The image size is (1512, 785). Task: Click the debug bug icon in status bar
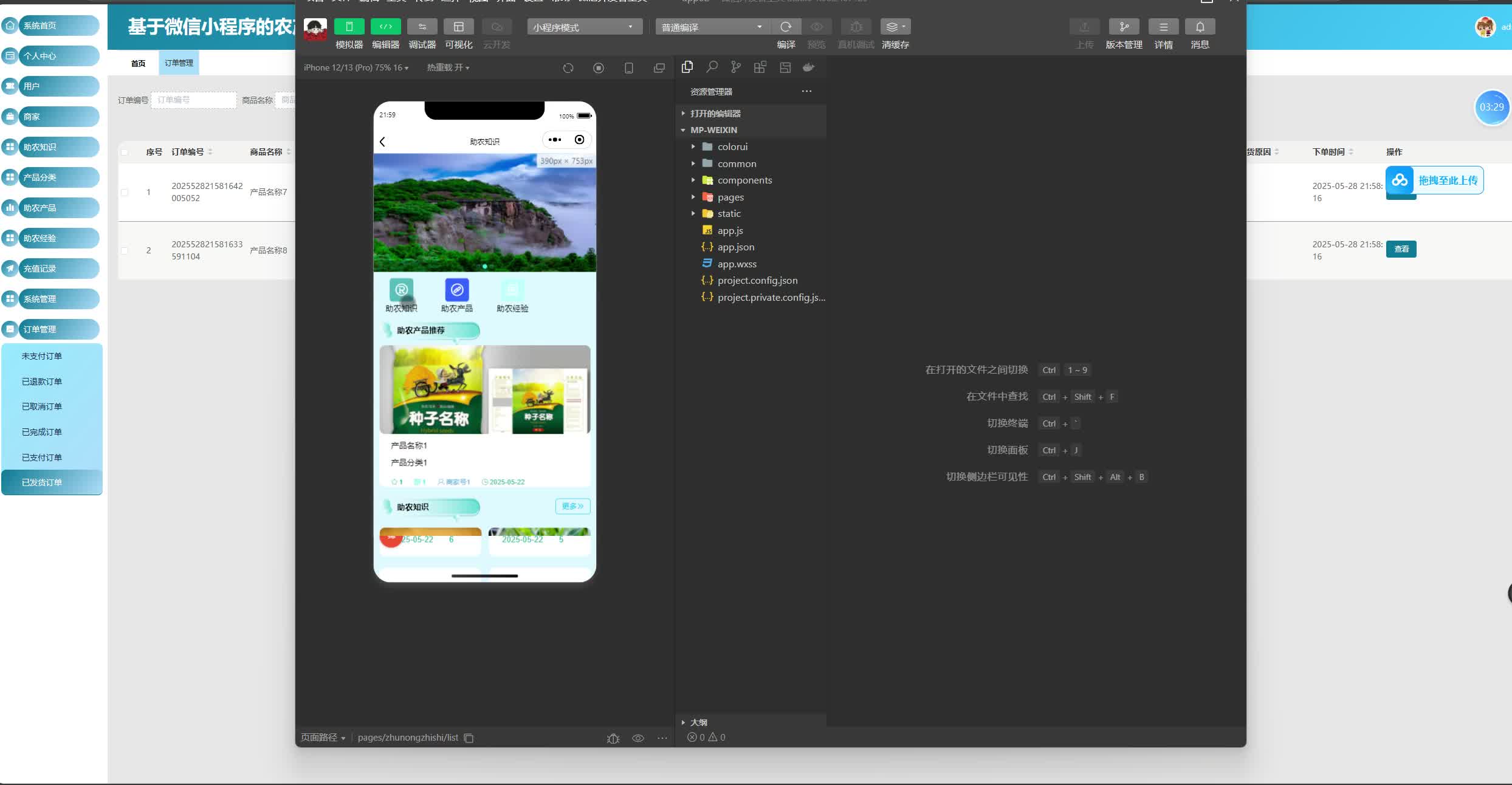(613, 738)
